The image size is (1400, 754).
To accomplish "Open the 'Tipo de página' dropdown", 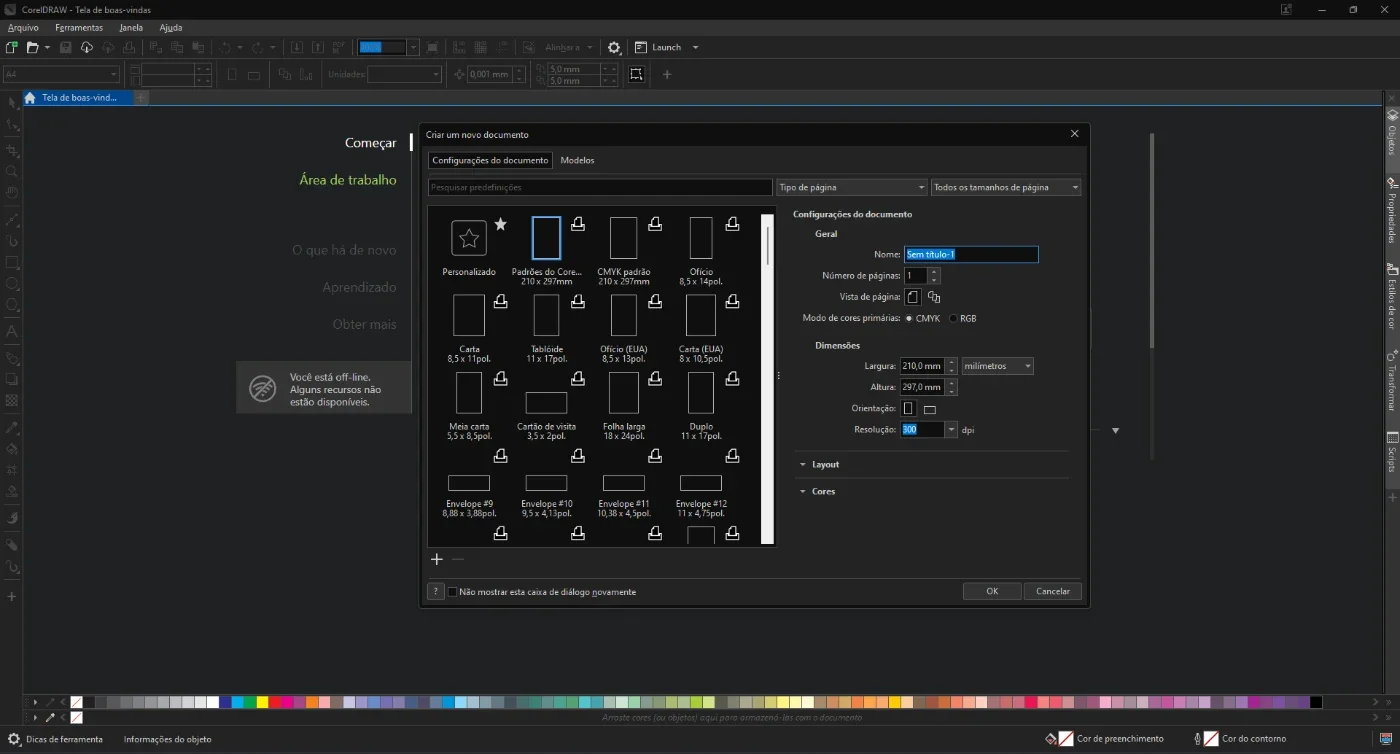I will point(852,187).
